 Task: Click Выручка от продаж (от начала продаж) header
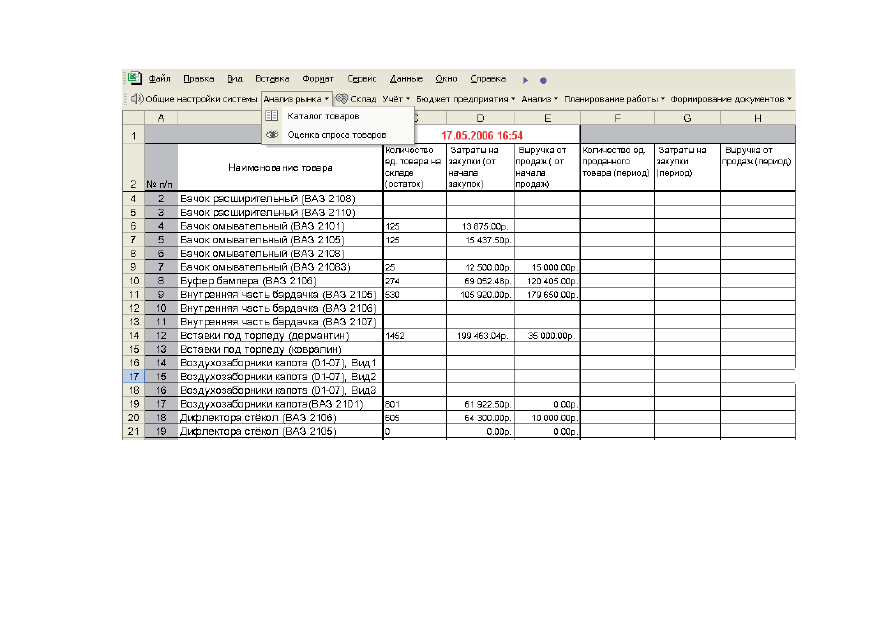point(547,167)
